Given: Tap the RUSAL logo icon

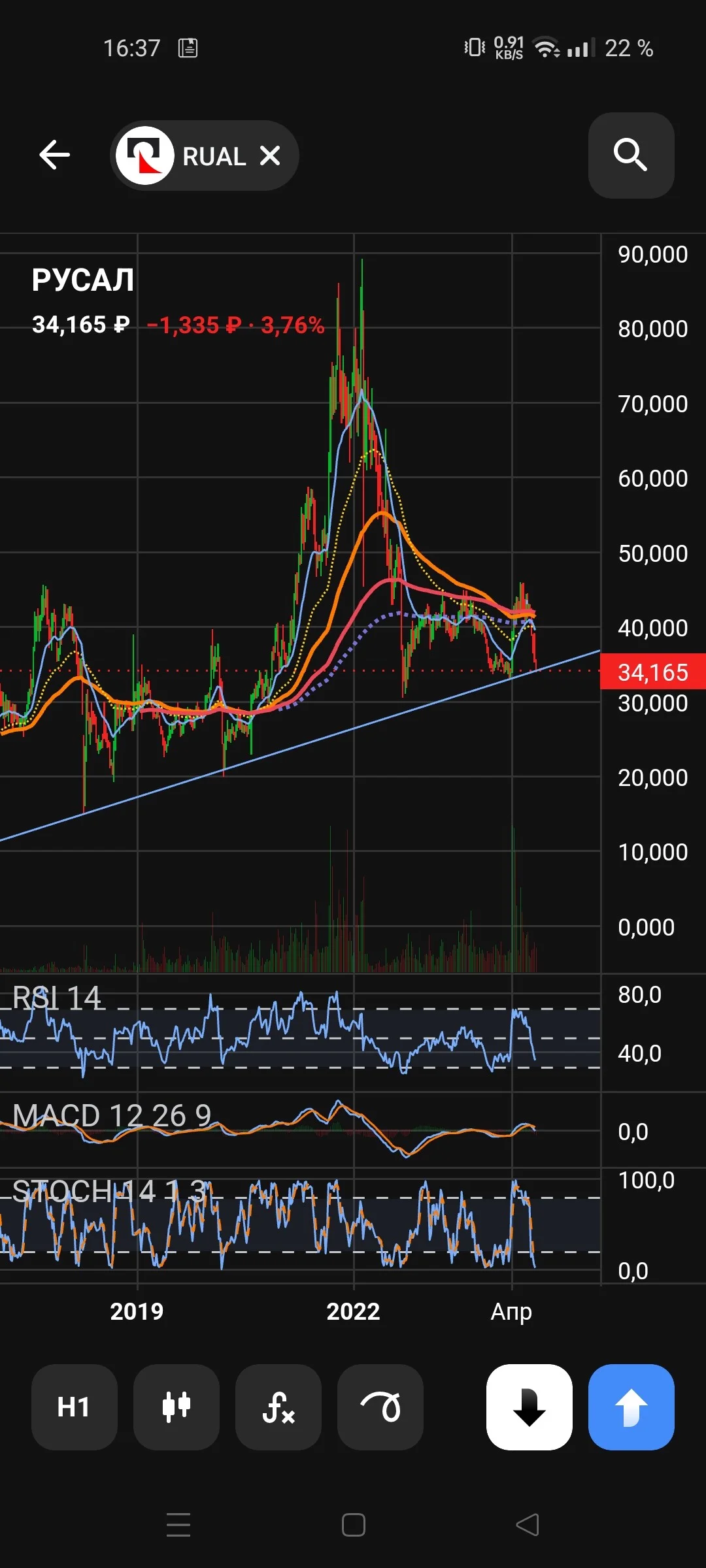Looking at the screenshot, I should (145, 155).
